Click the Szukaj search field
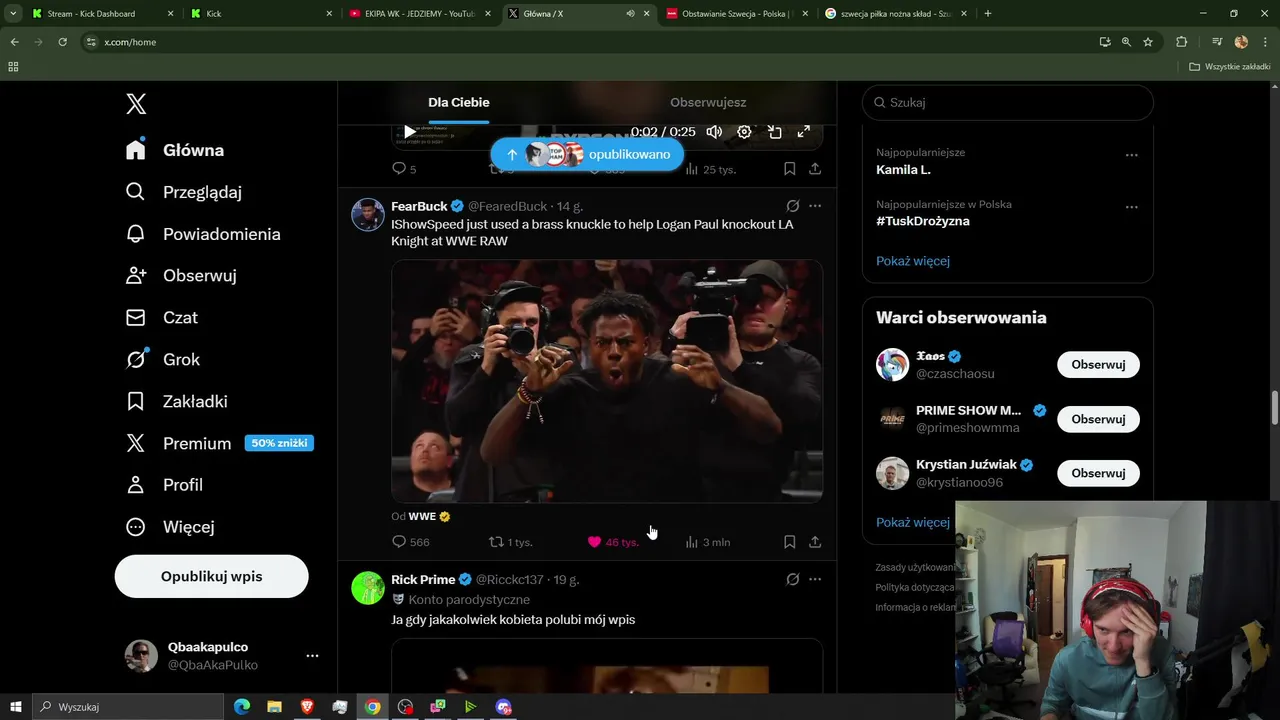The height and width of the screenshot is (720, 1280). click(1008, 102)
